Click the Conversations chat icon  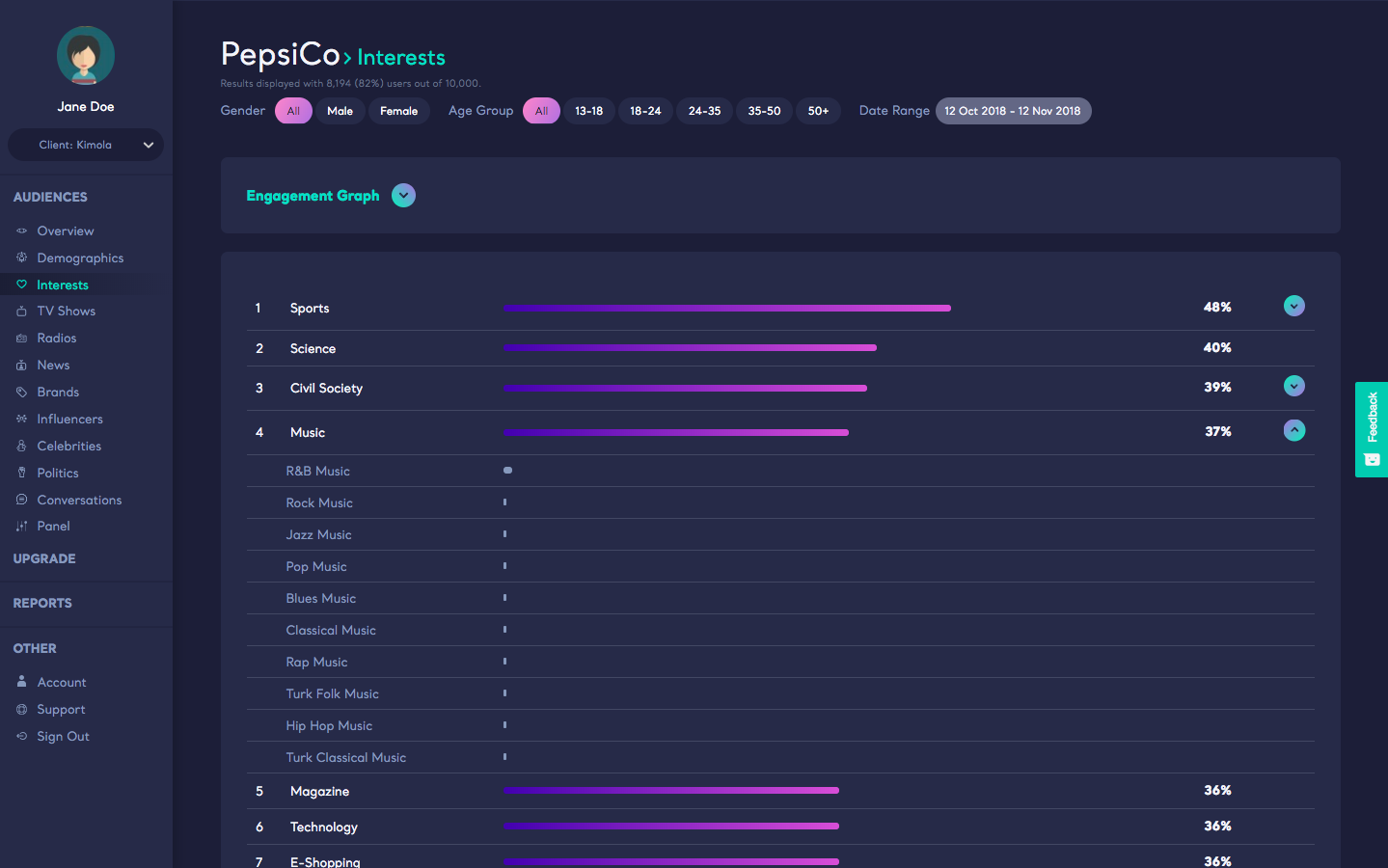pos(21,500)
